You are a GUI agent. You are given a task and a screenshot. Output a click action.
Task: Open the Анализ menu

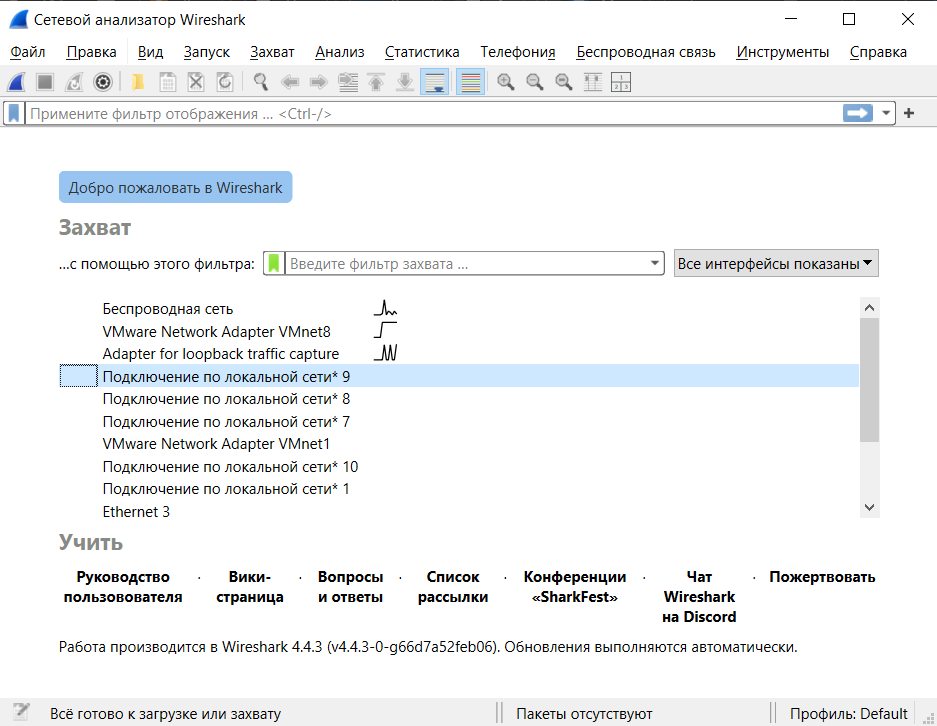(339, 52)
